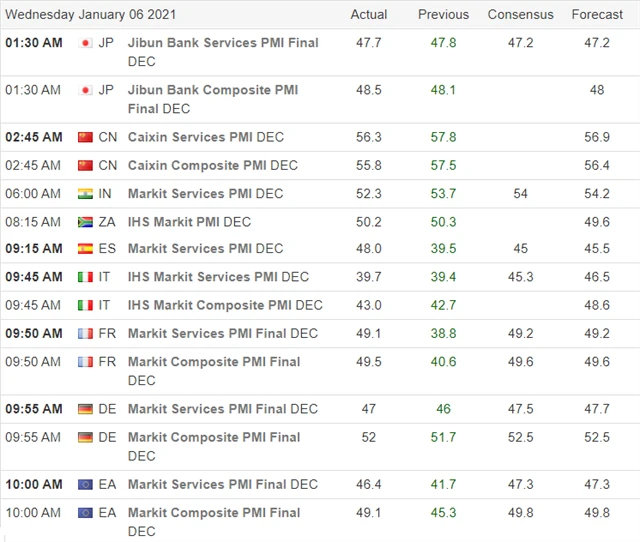Open Caixin Composite PMI DEC event
Image resolution: width=640 pixels, height=542 pixels.
pyautogui.click(x=213, y=165)
